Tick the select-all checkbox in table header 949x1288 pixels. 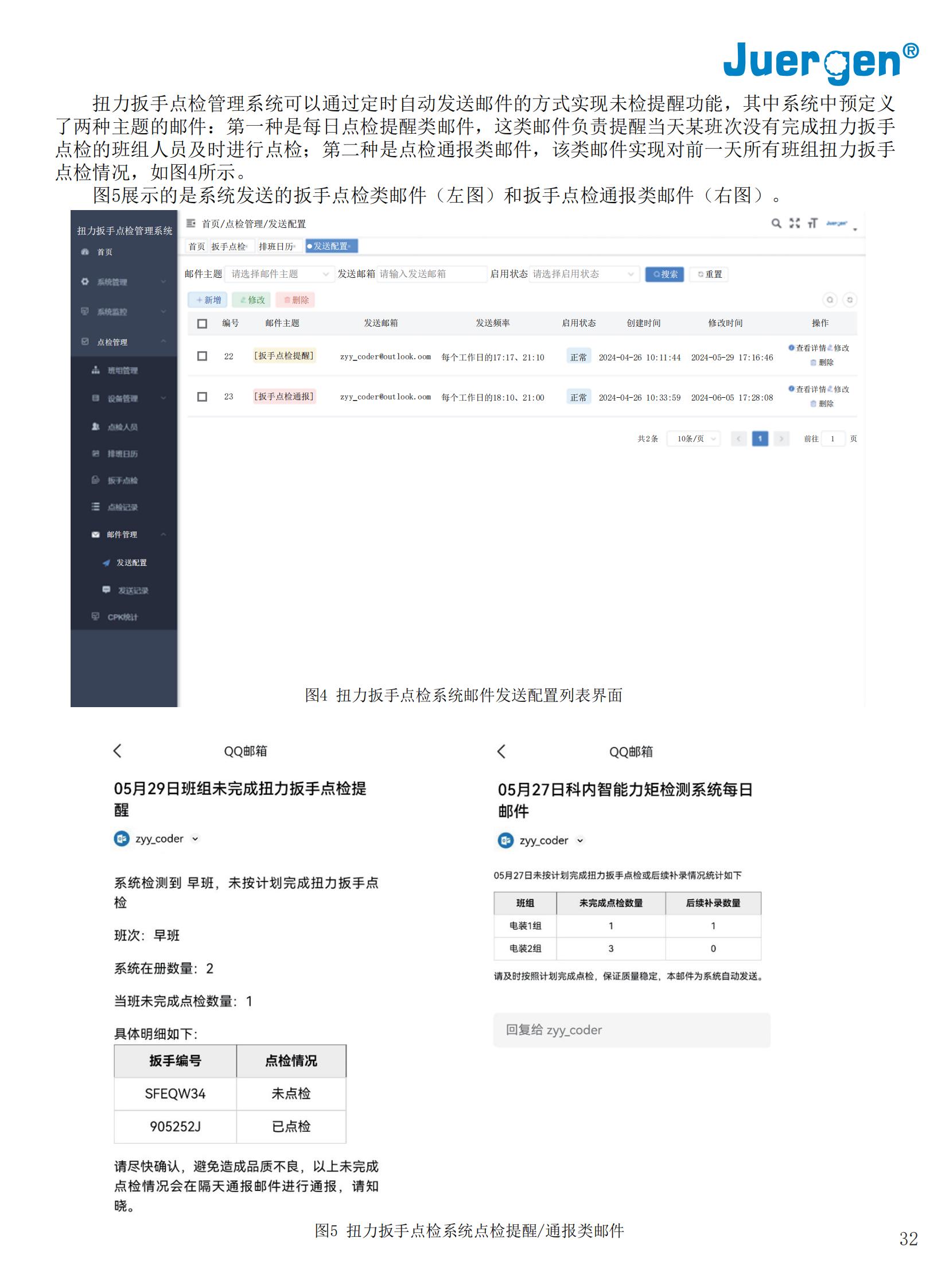click(202, 324)
